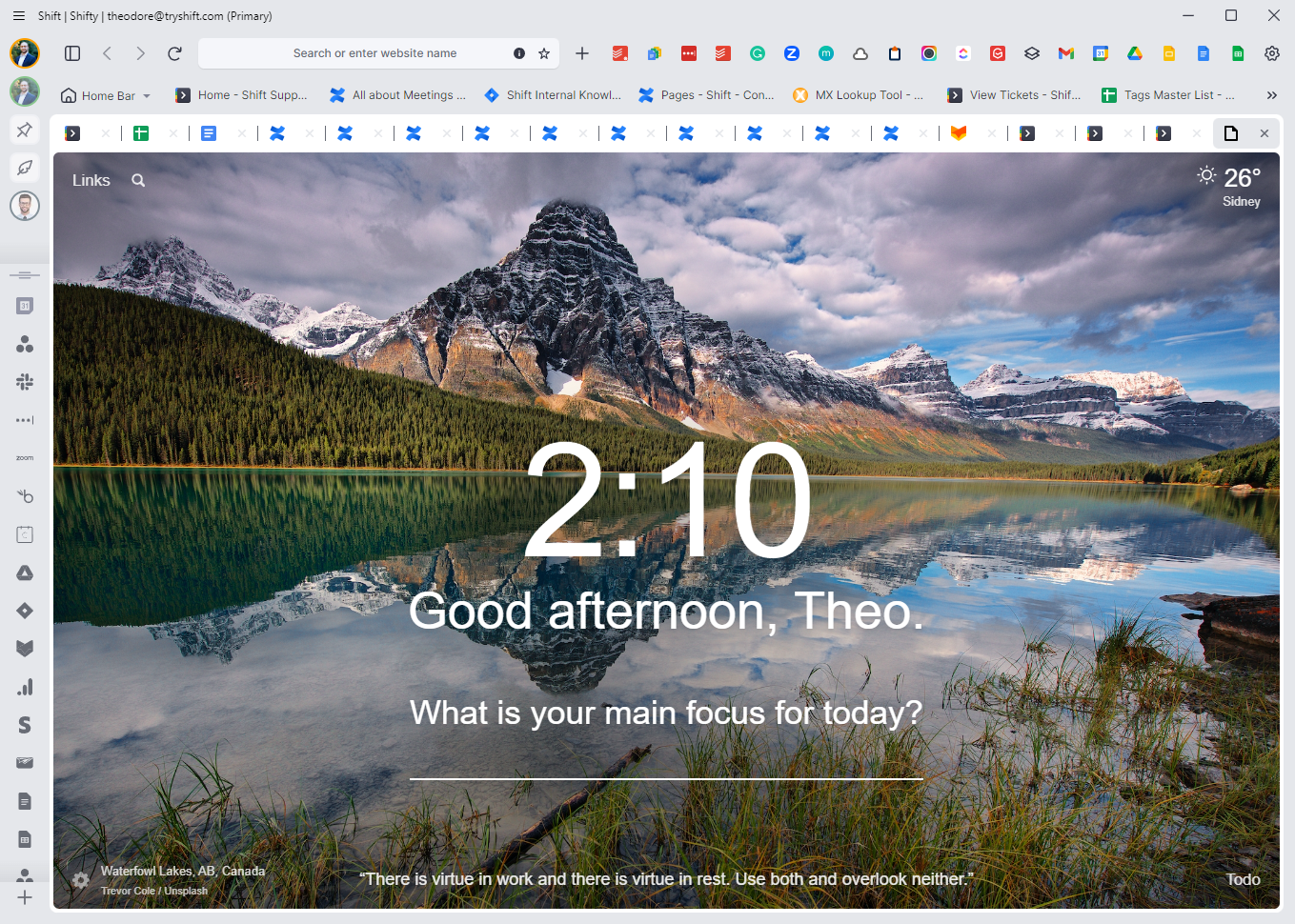Open Home - Shift Supp... bookmark
This screenshot has width=1295, height=924.
click(241, 95)
